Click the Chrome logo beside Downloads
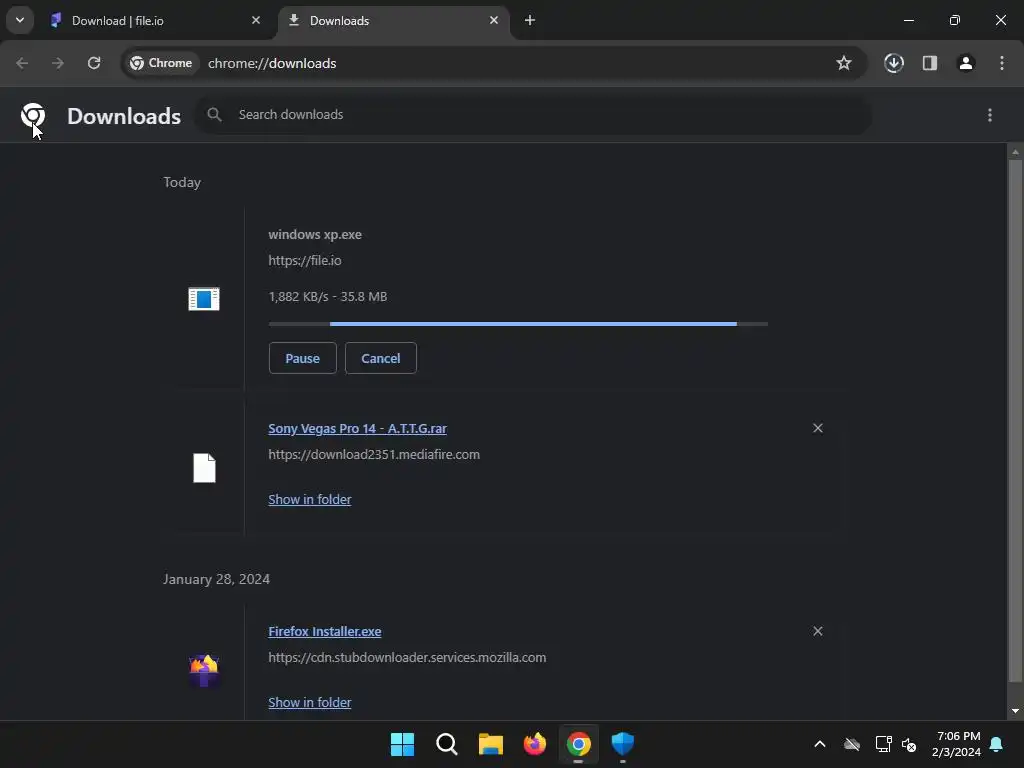 tap(33, 115)
